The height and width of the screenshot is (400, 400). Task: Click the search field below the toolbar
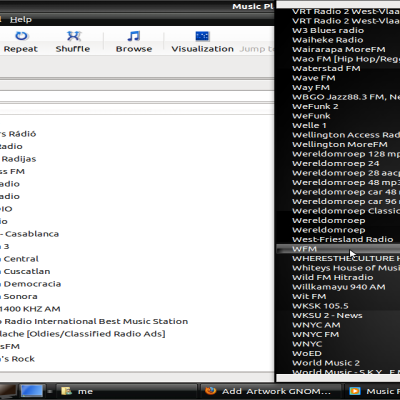pos(137,96)
